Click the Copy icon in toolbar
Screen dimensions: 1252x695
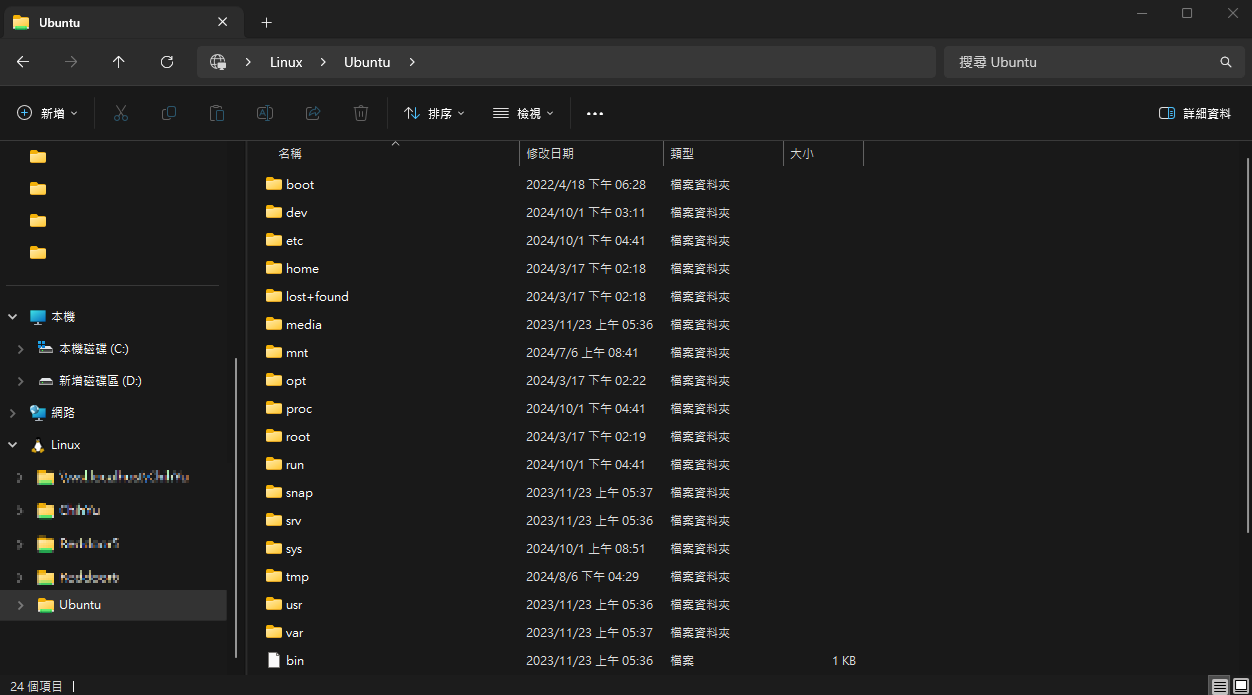[x=169, y=114]
